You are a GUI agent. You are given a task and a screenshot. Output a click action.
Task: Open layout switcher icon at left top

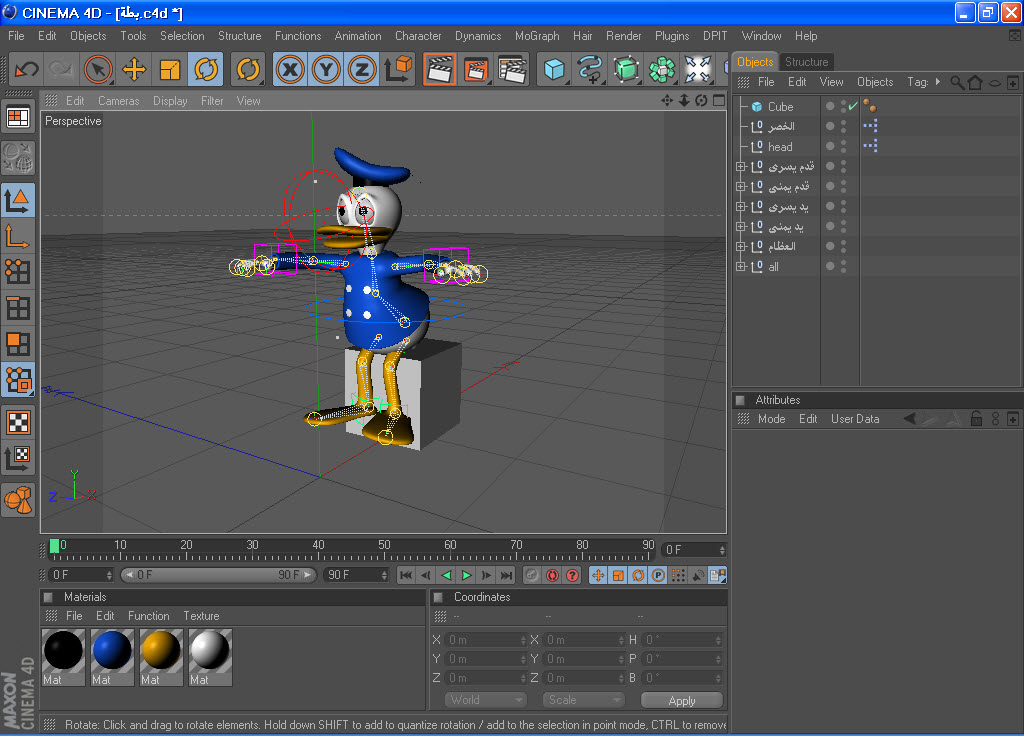18,118
